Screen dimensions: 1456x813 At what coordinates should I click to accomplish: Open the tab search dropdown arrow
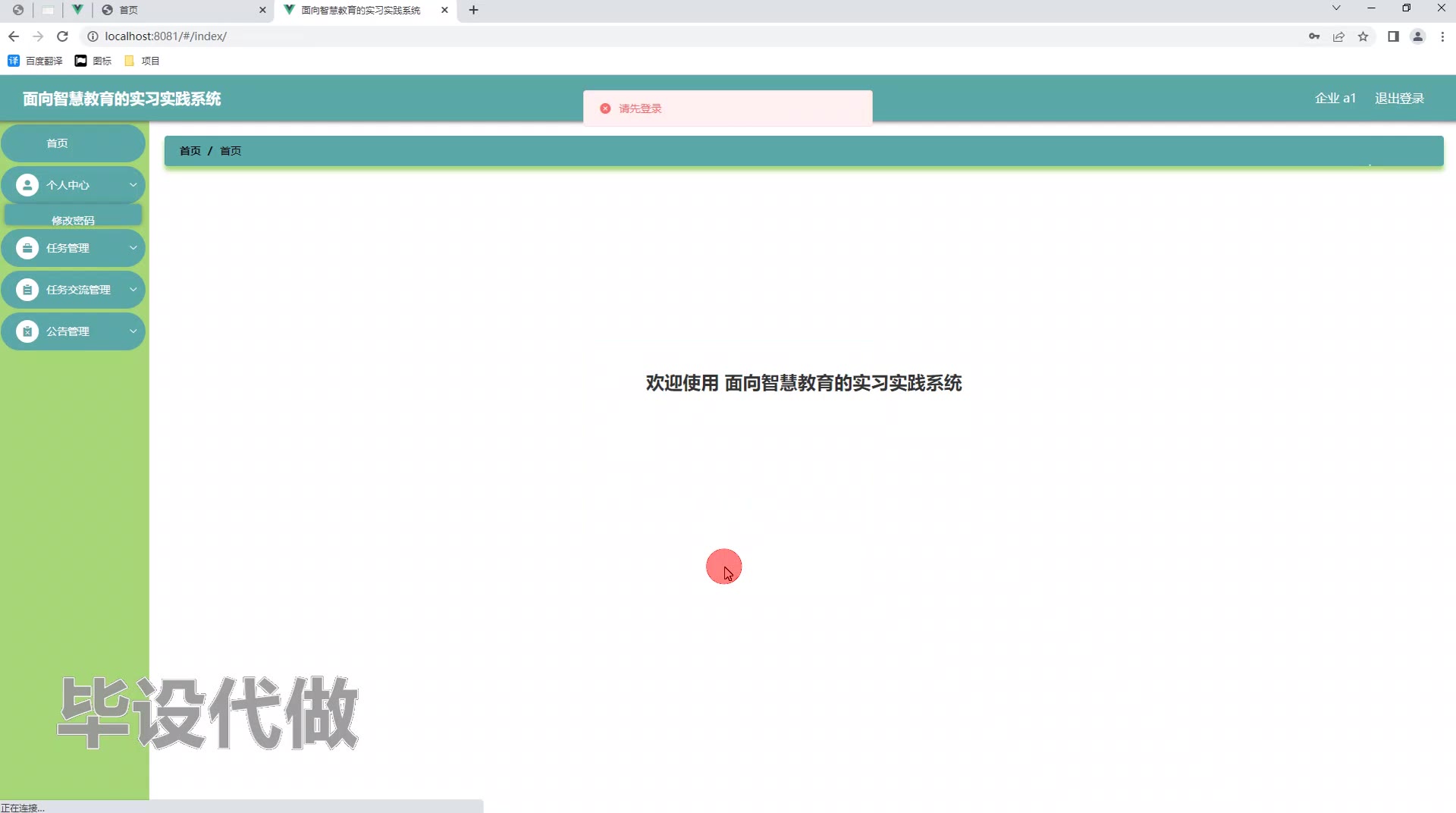click(1336, 8)
